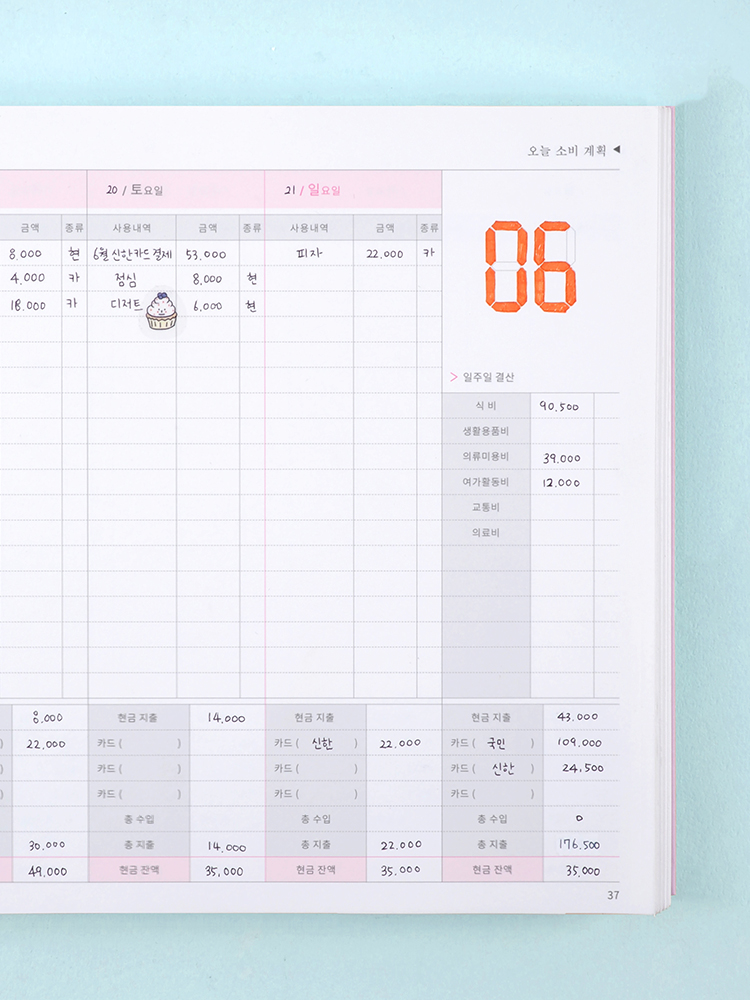Screen dimensions: 750x1000
Task: Click the 디저트 entry text
Action: pyautogui.click(x=126, y=304)
